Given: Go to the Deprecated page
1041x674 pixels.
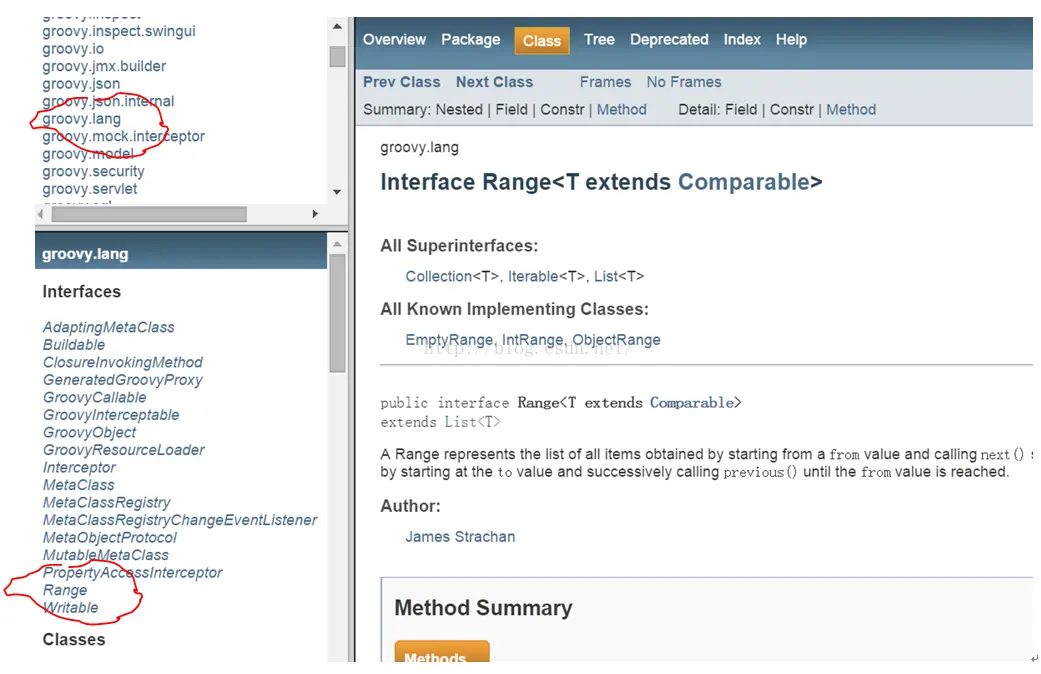Looking at the screenshot, I should [669, 40].
